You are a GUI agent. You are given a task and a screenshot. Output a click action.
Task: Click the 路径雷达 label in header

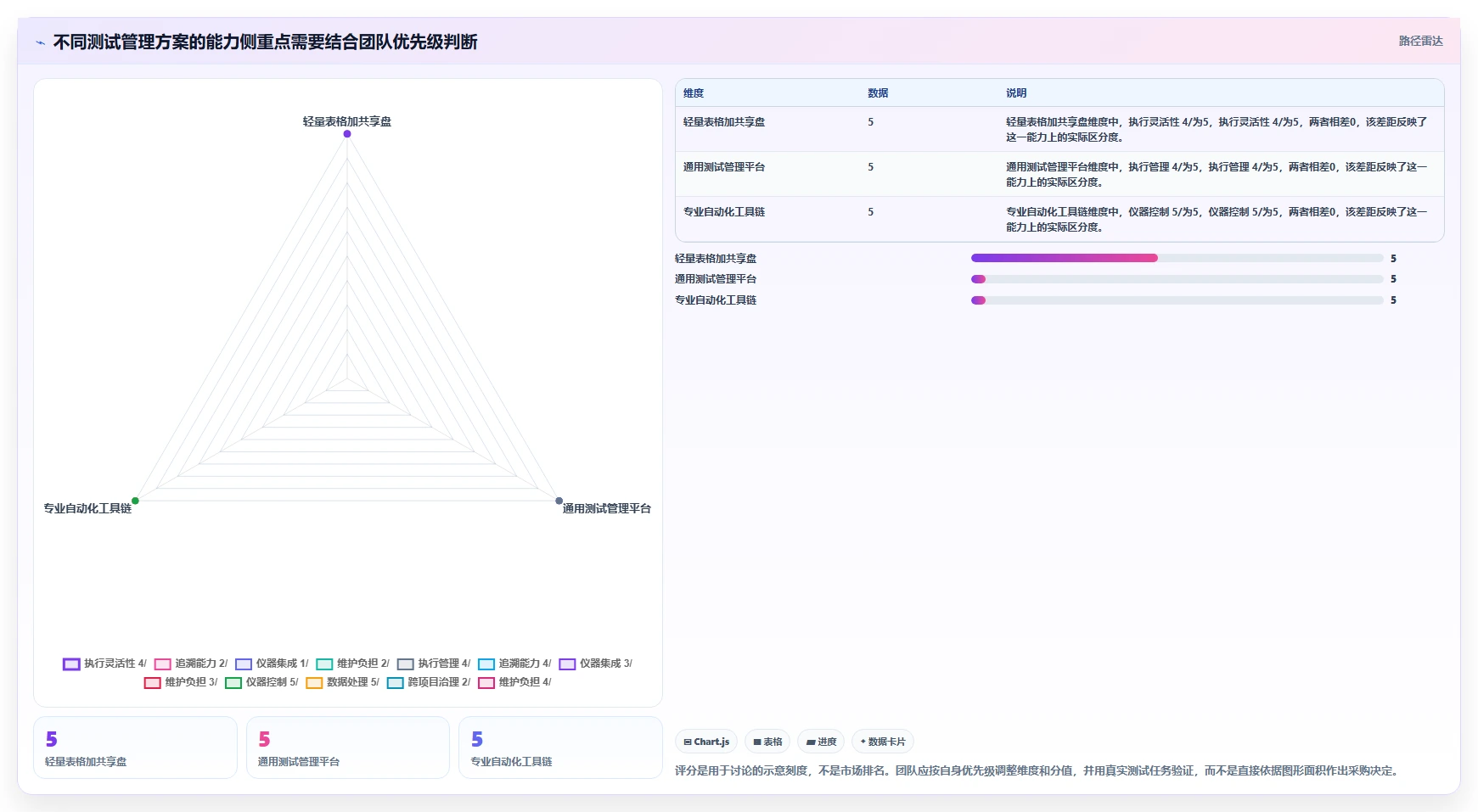[1420, 41]
